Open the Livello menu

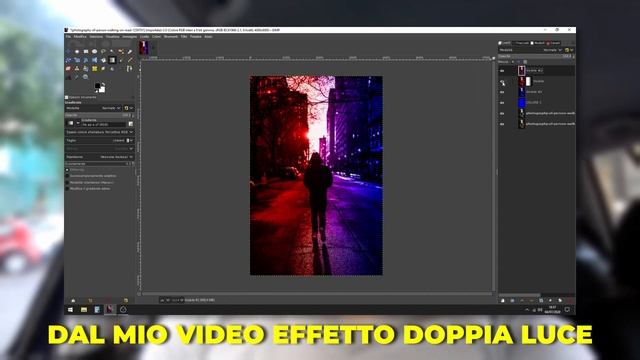point(144,36)
